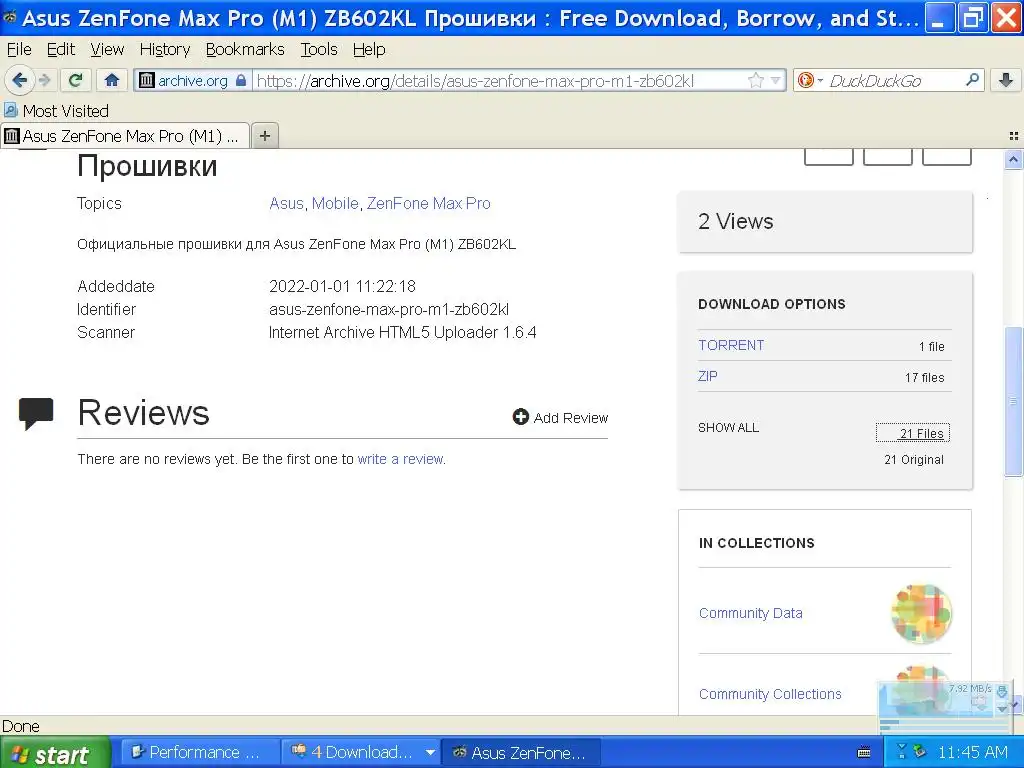Click the Add Review plus icon link
1024x768 pixels.
(x=560, y=417)
